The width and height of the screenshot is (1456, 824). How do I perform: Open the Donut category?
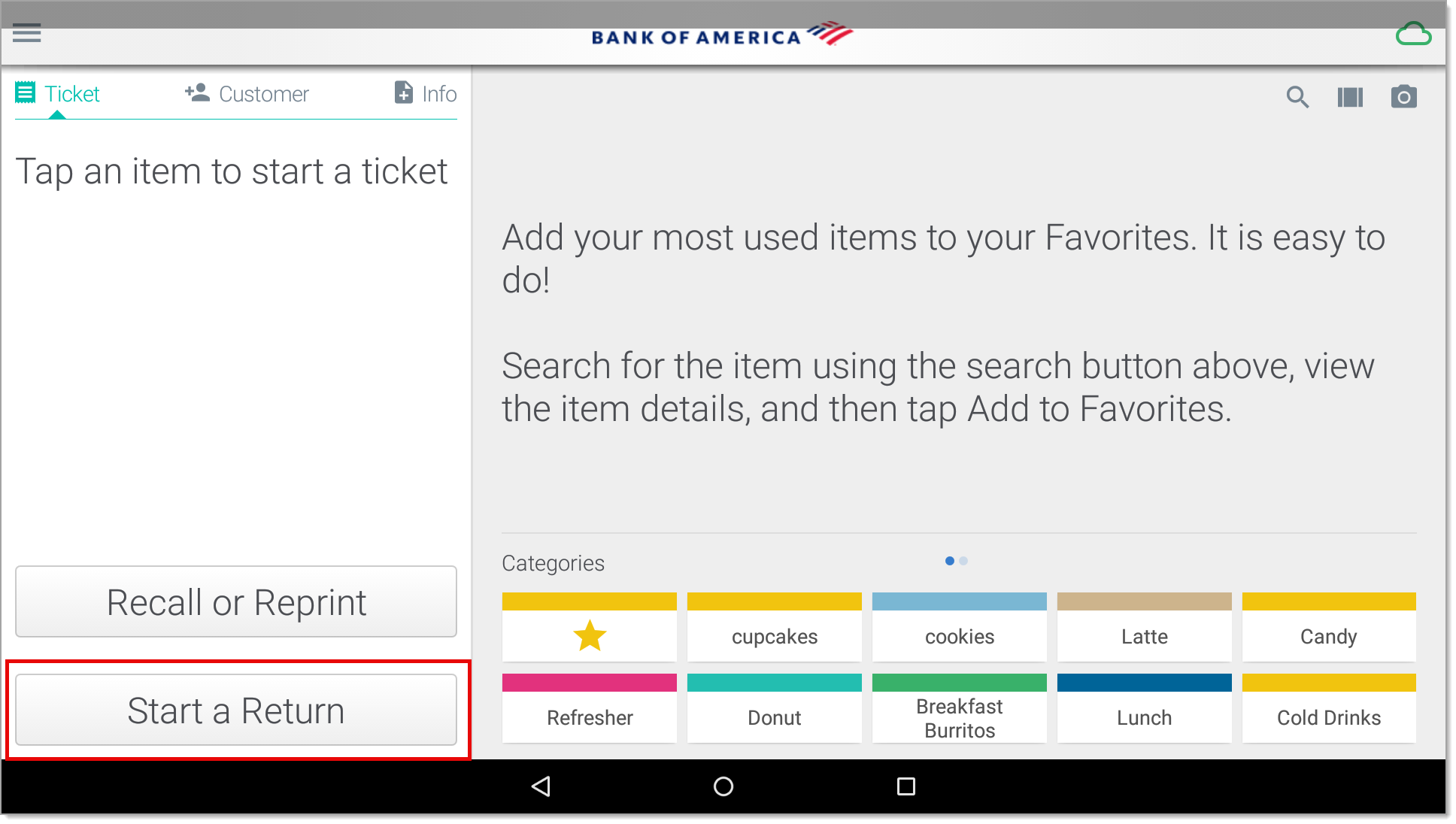[x=775, y=708]
